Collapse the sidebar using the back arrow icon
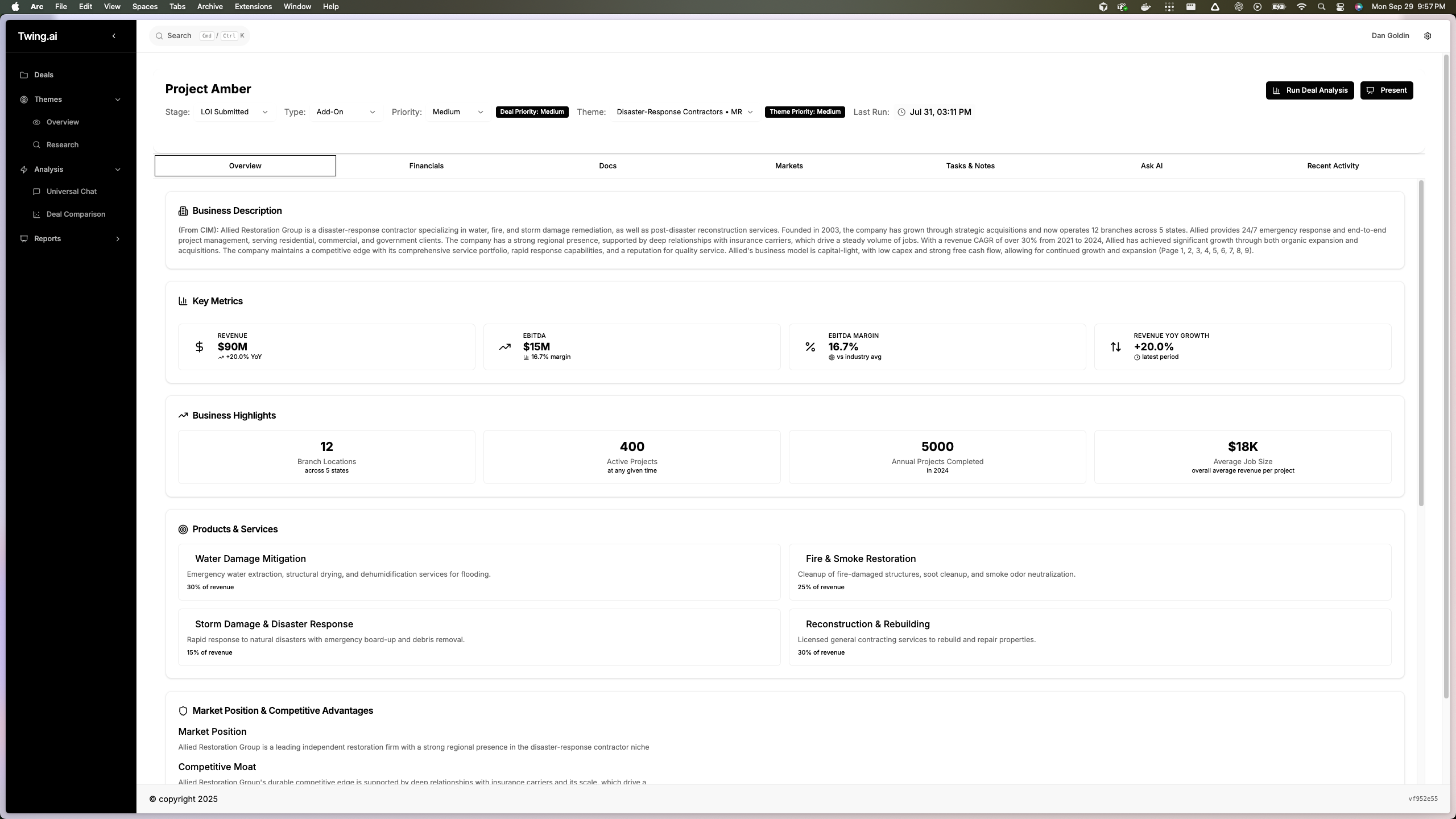1456x819 pixels. click(114, 36)
